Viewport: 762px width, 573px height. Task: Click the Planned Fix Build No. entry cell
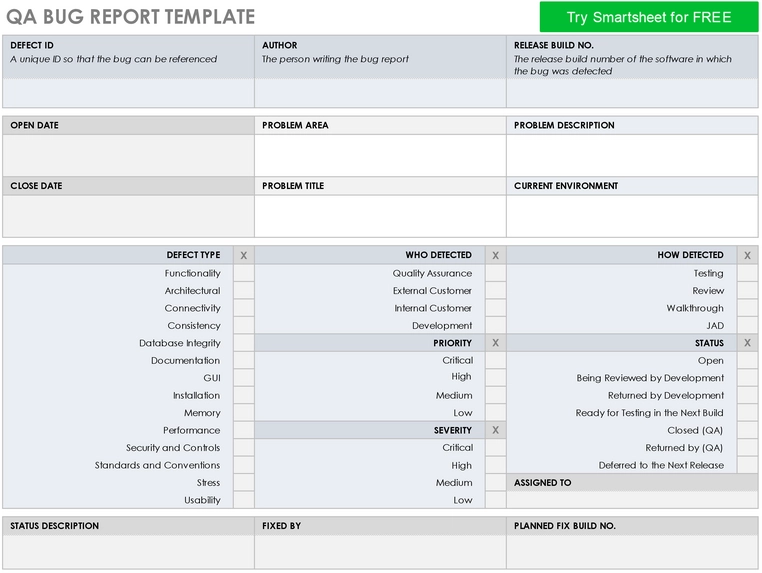(632, 552)
